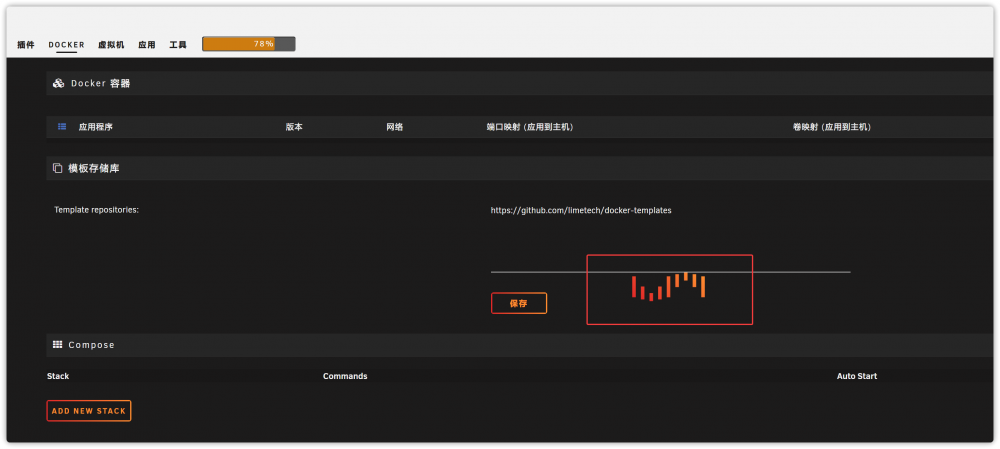1000x449 pixels.
Task: Click the 应用程序 column header
Action: (x=96, y=127)
